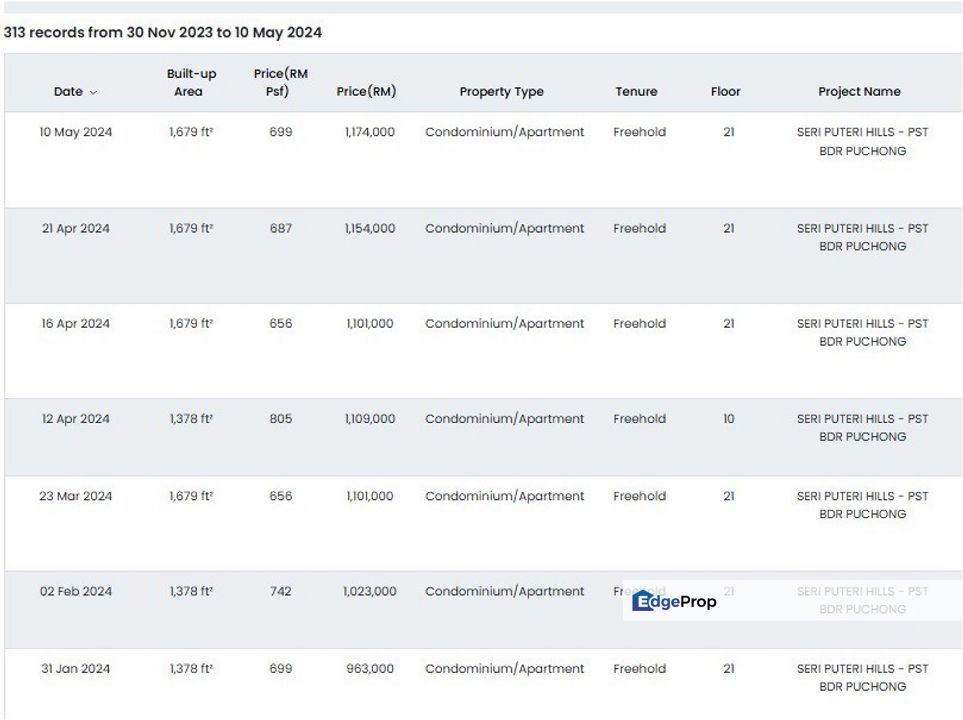Click the 1,174,000 price value
The width and height of the screenshot is (963, 720).
(x=369, y=132)
